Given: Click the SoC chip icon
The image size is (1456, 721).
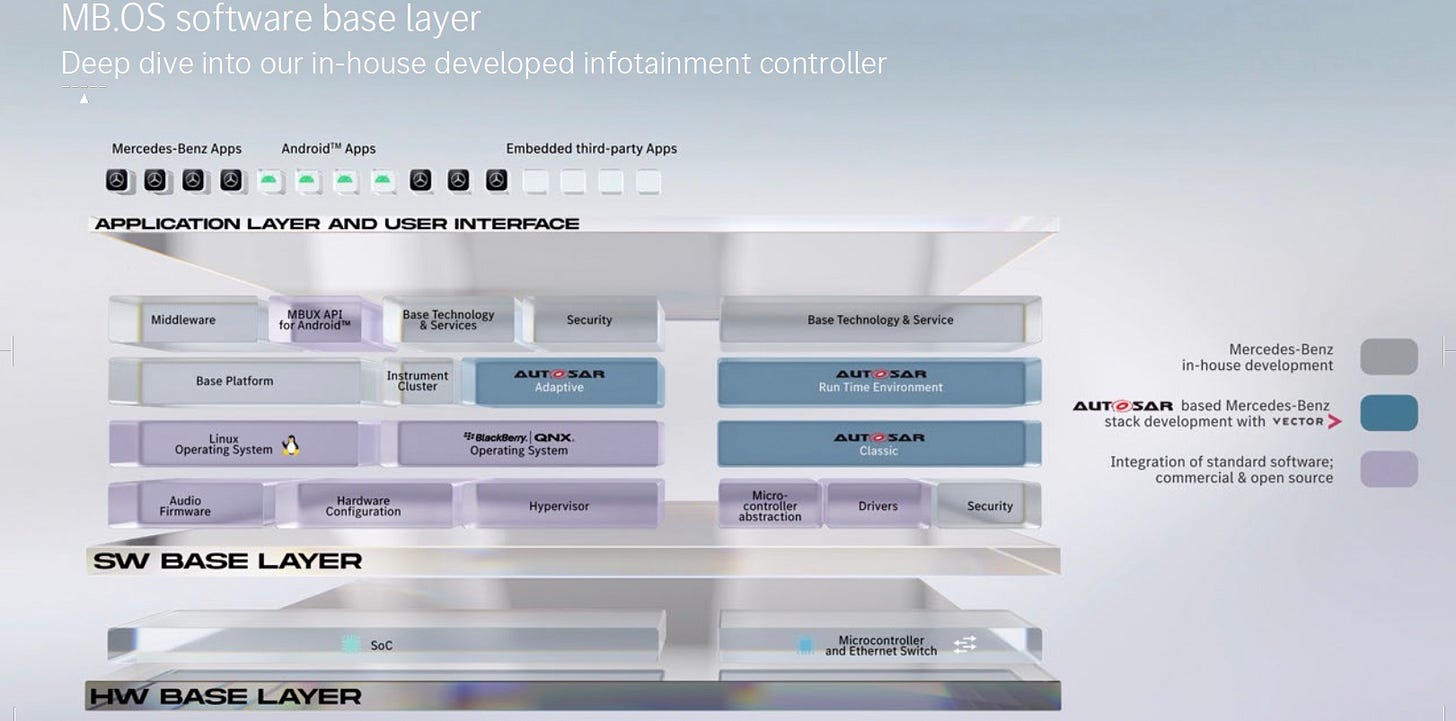Looking at the screenshot, I should point(350,645).
